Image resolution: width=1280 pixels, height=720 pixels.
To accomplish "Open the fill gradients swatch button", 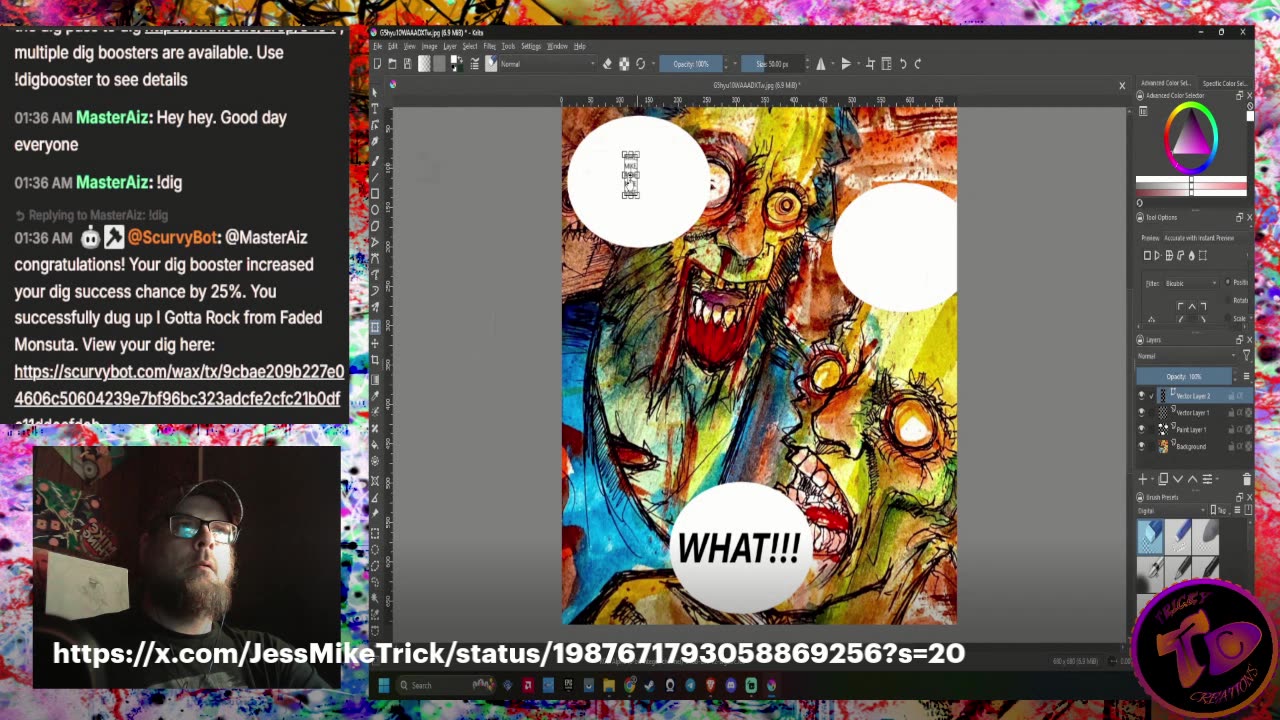I will point(424,64).
